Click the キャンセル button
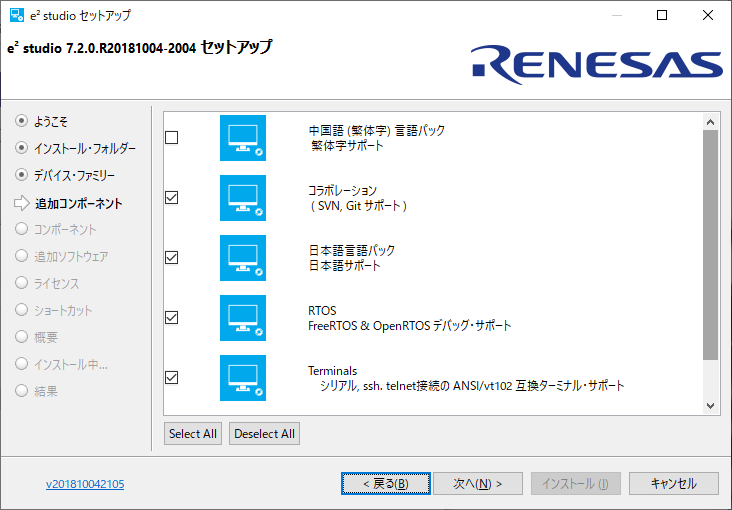The height and width of the screenshot is (510, 732). [674, 483]
